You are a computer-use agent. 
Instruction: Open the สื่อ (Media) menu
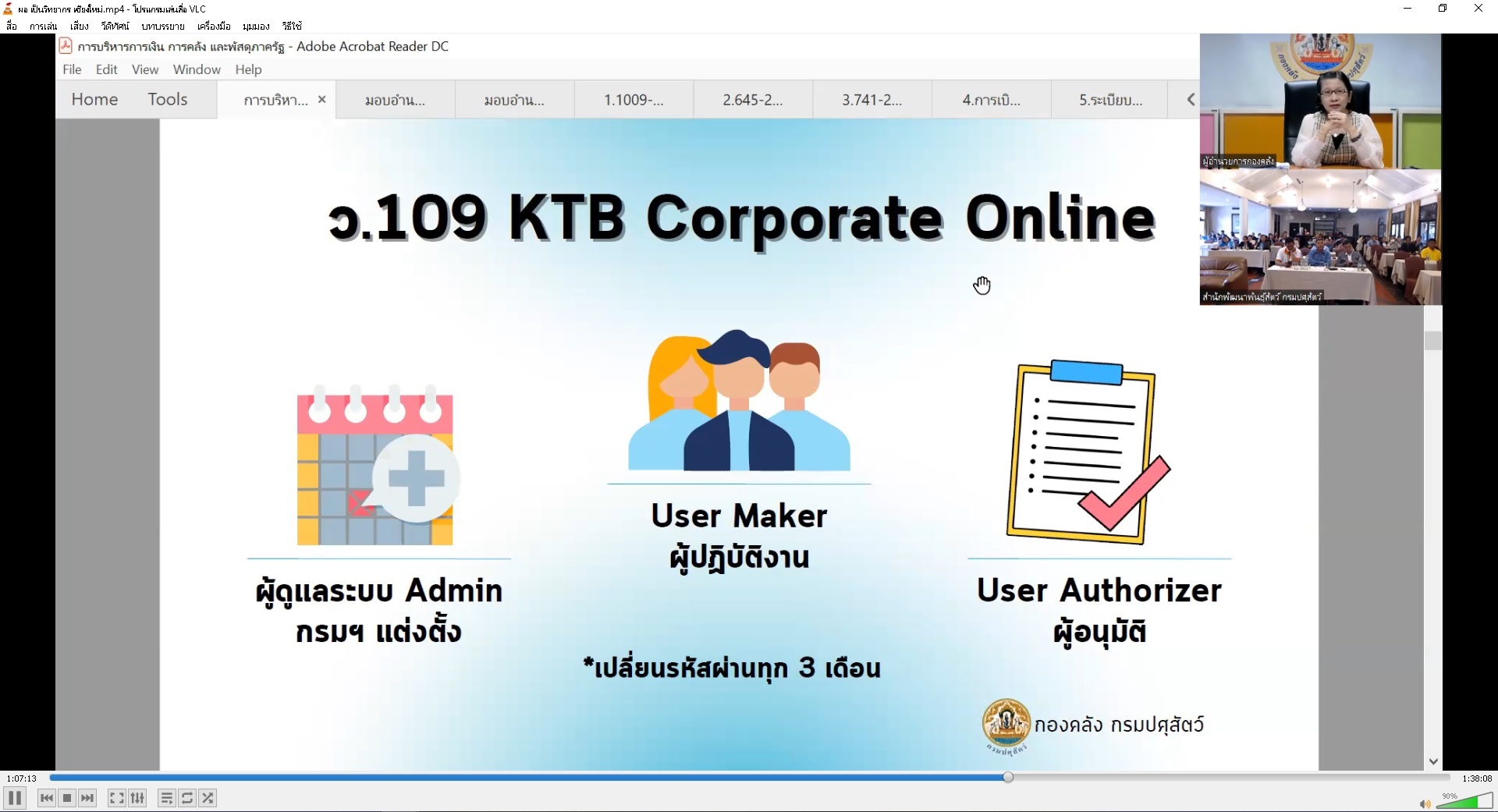12,26
